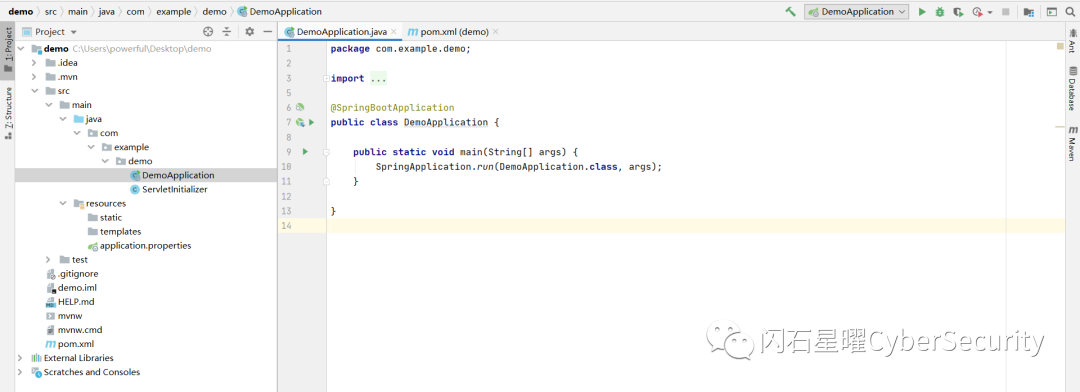This screenshot has height=392, width=1080.
Task: Open the Structure tool window tab
Action: [x=8, y=113]
